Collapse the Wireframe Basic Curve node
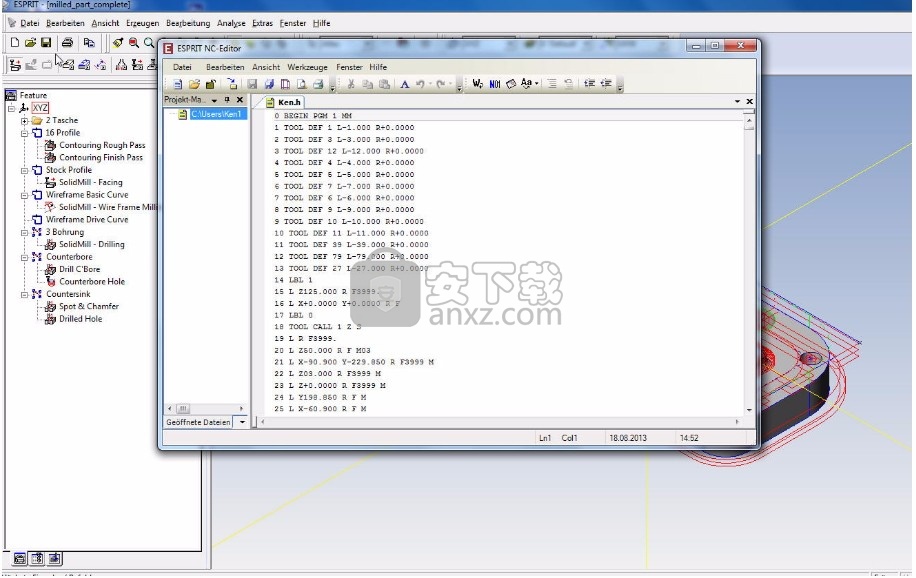The width and height of the screenshot is (916, 578). click(x=25, y=195)
